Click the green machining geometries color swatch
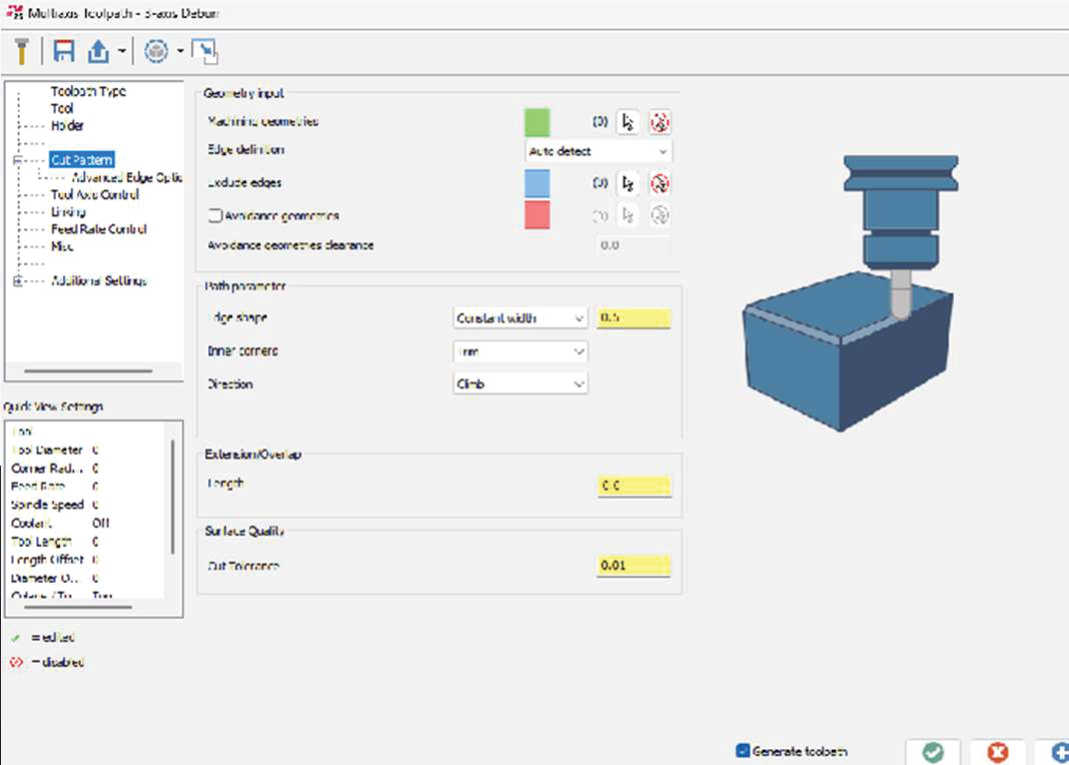 537,122
